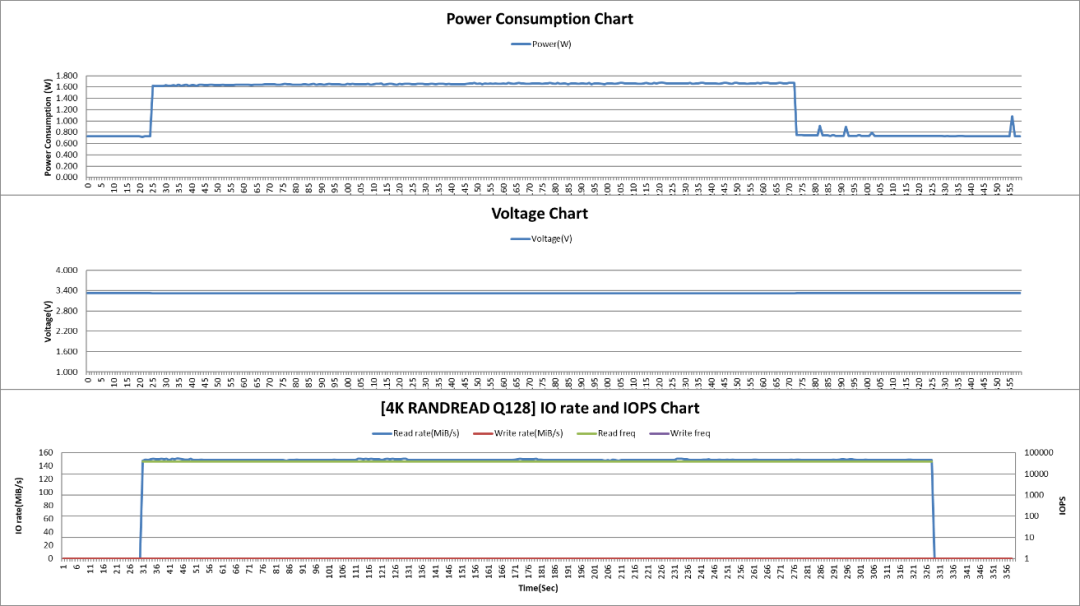This screenshot has width=1080, height=606.
Task: Click the 251 time axis label
Action: click(x=728, y=570)
